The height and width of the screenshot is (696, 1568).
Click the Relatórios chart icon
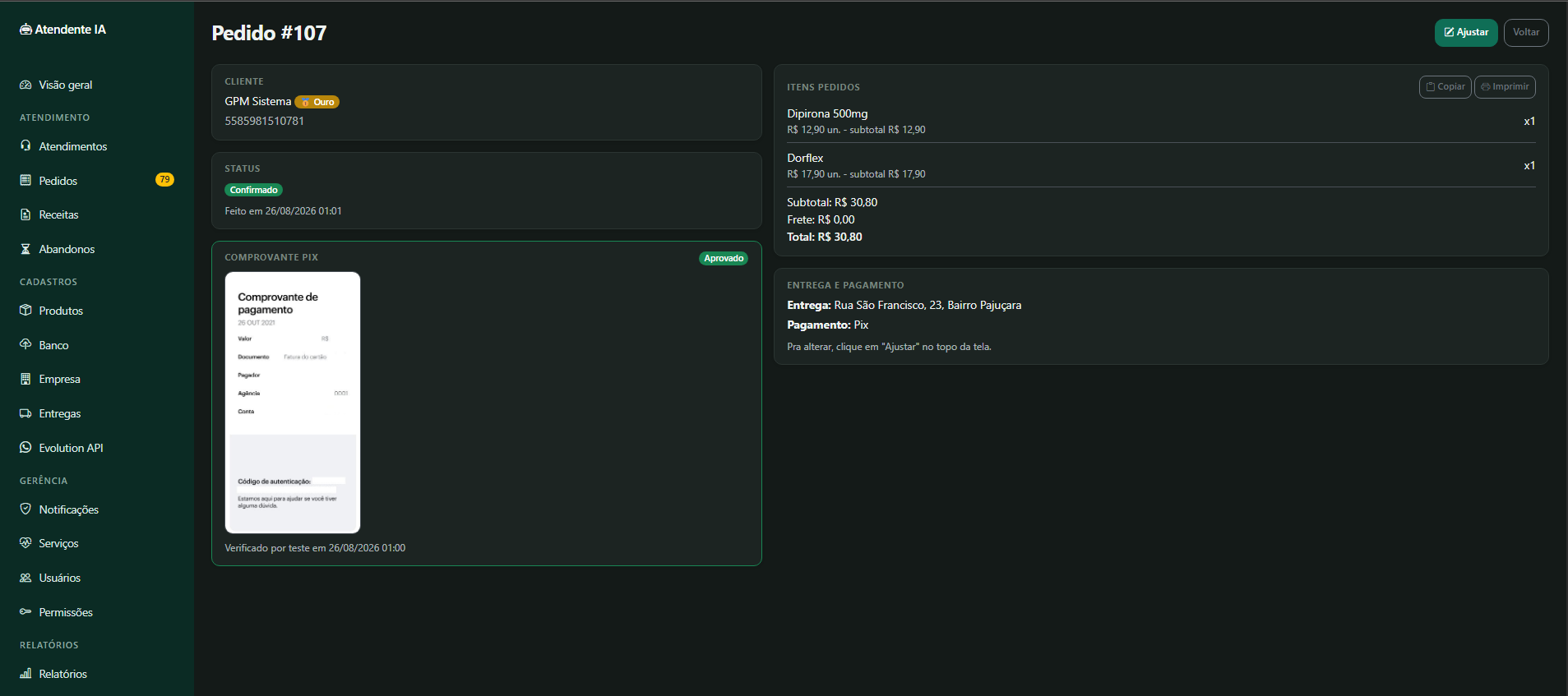[x=25, y=674]
